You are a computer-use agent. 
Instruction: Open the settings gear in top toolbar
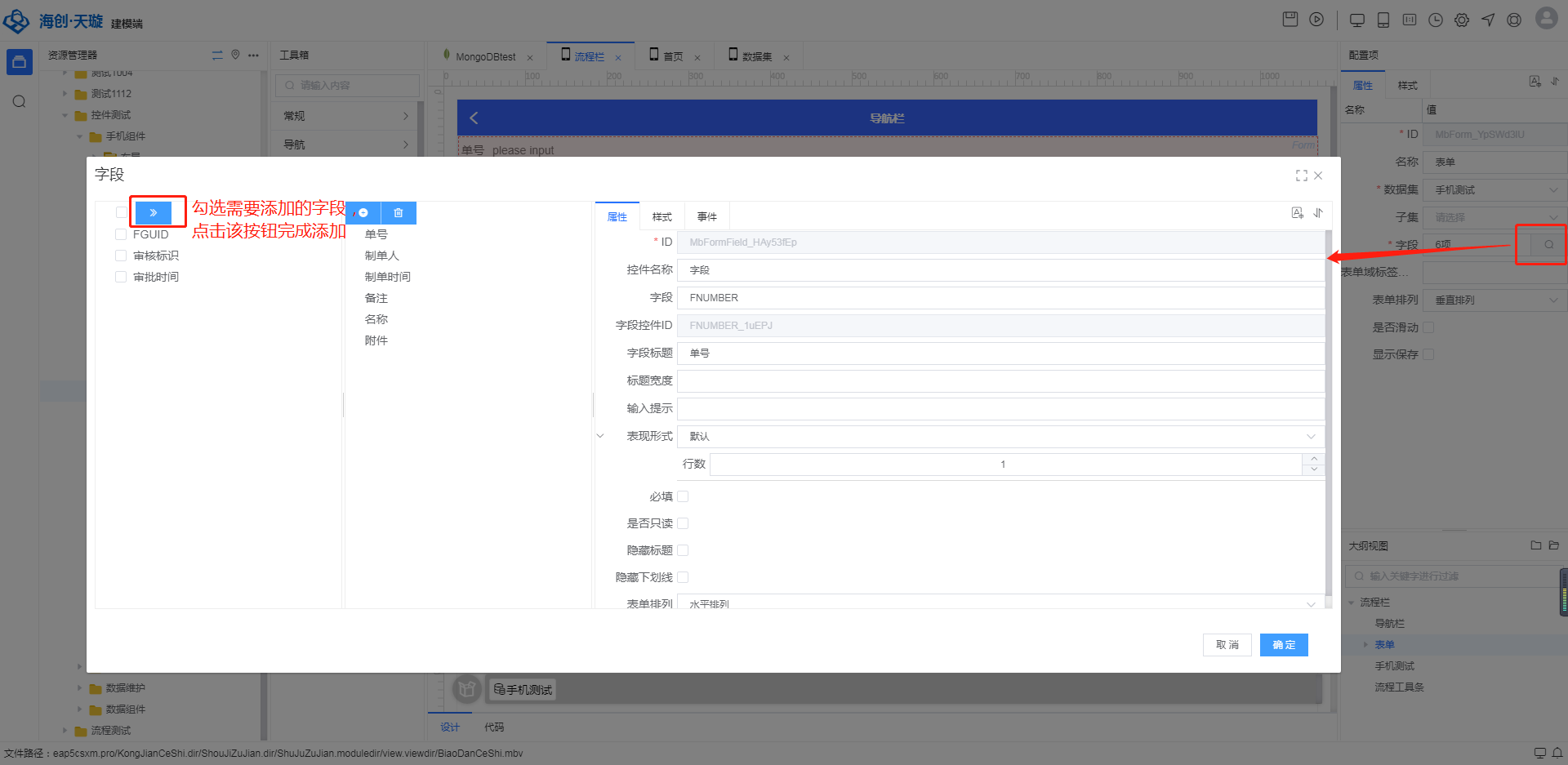point(1462,20)
